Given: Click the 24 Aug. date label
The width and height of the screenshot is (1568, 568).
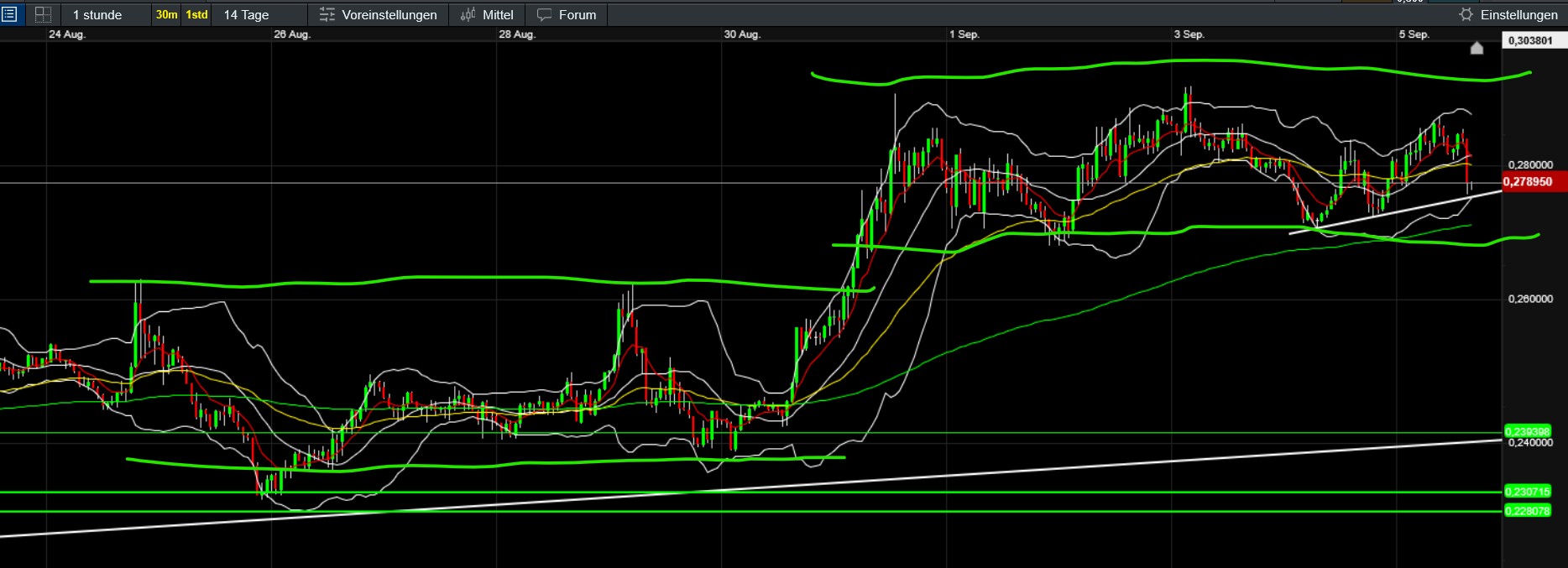Looking at the screenshot, I should (x=67, y=34).
